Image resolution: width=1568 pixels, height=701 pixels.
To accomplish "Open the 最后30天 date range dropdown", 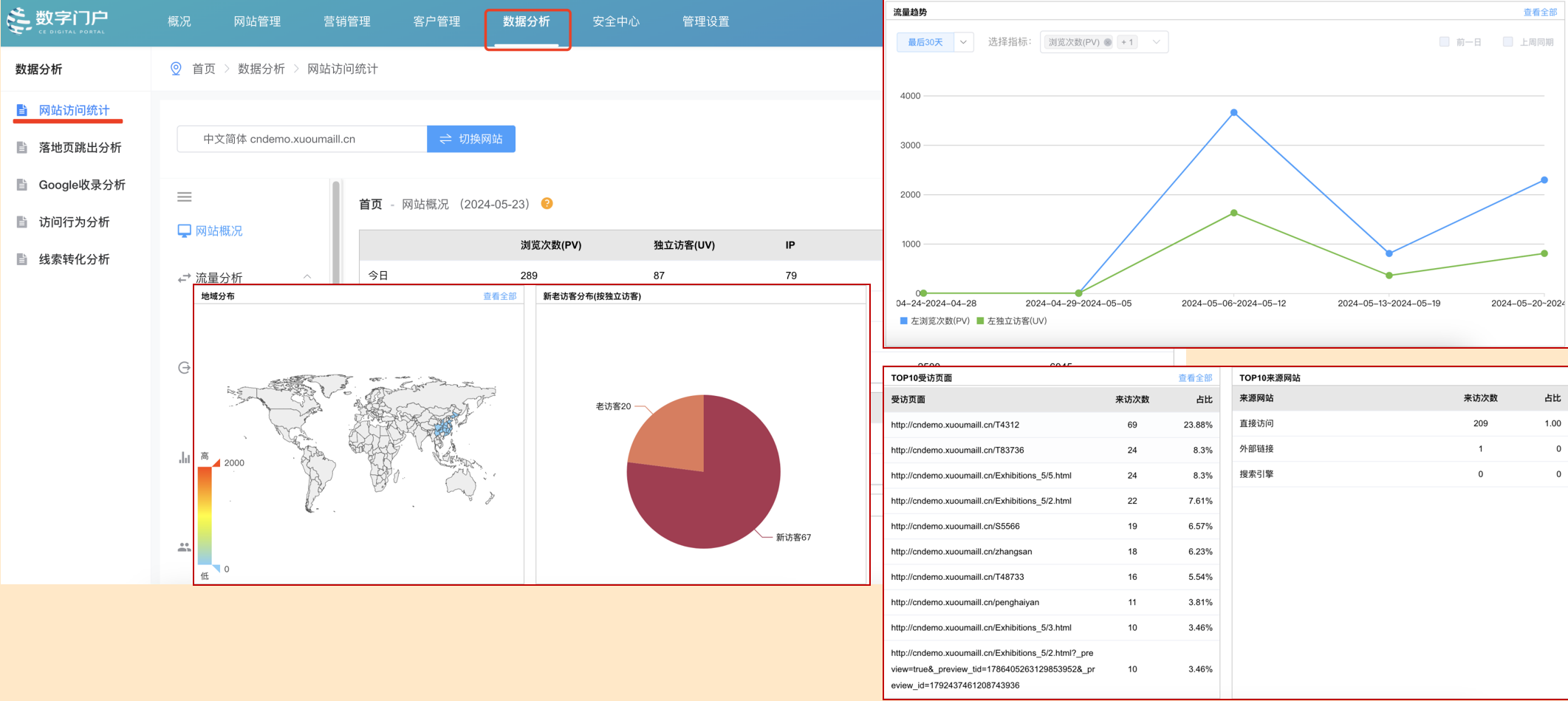I will [936, 42].
